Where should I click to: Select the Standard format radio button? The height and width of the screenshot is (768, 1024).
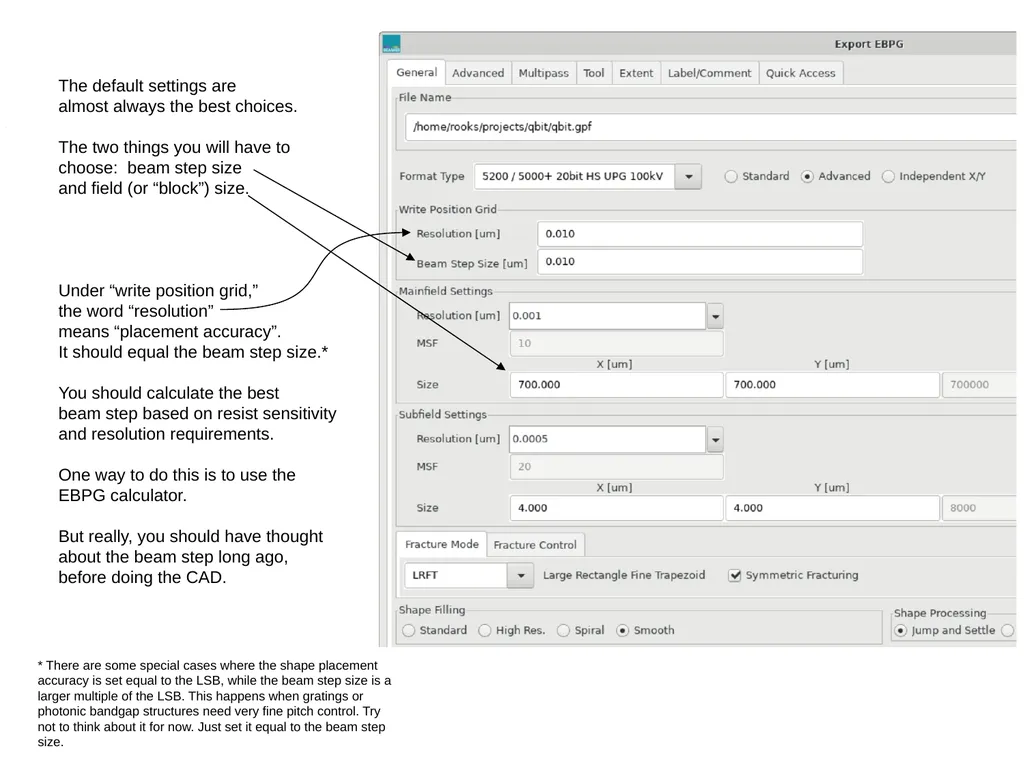point(731,176)
